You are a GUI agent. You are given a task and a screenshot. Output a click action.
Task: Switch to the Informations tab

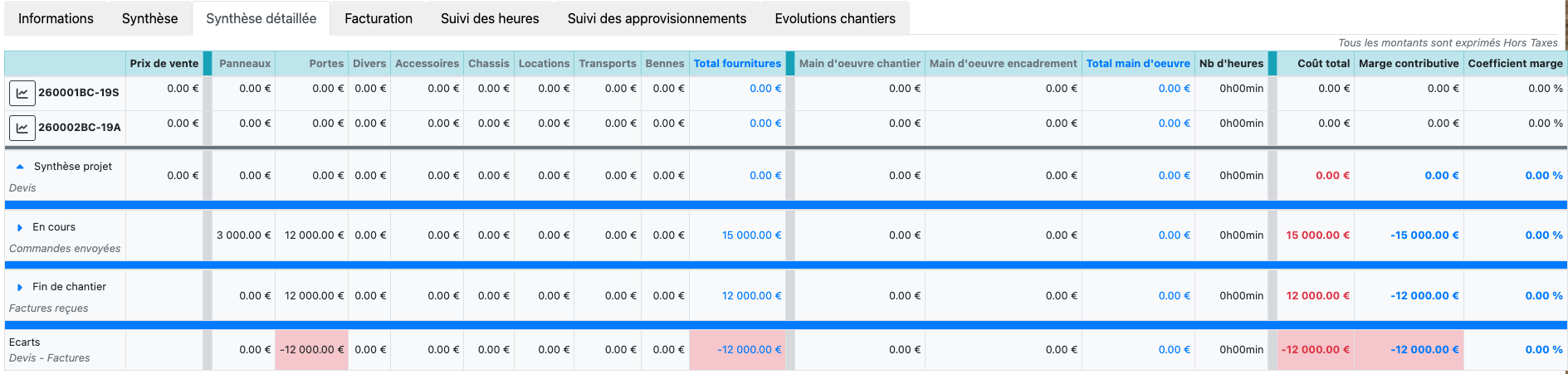(x=56, y=18)
